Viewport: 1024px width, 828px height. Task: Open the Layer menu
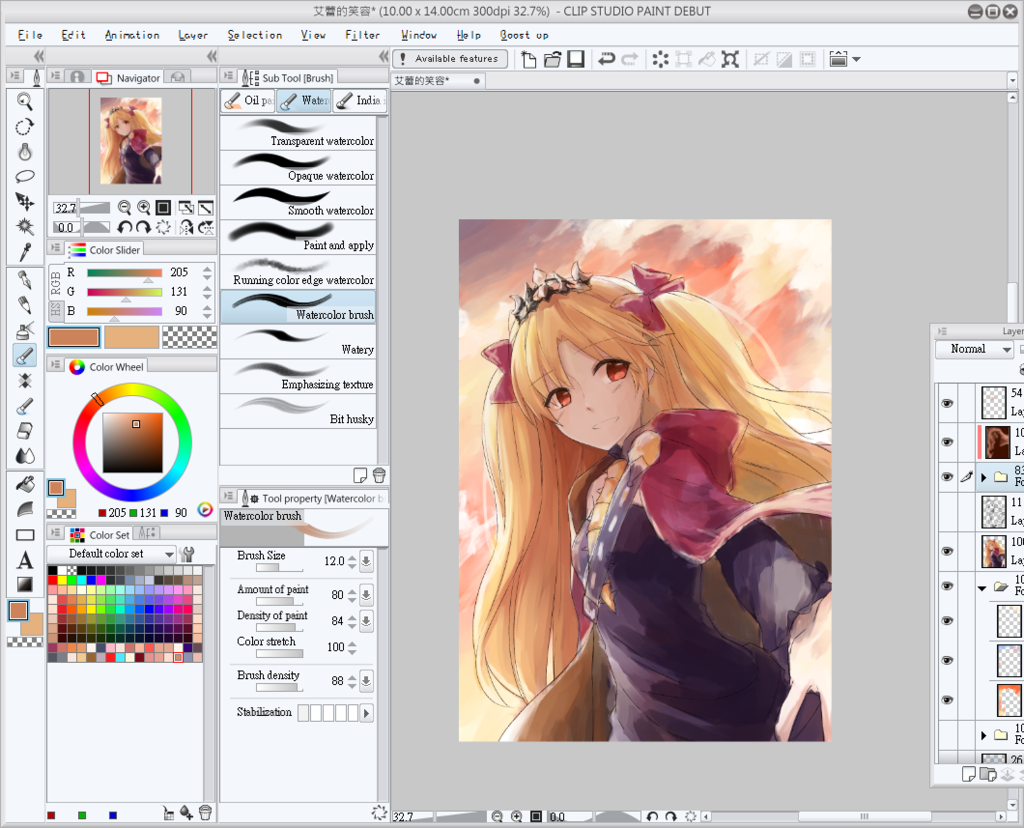coord(193,35)
